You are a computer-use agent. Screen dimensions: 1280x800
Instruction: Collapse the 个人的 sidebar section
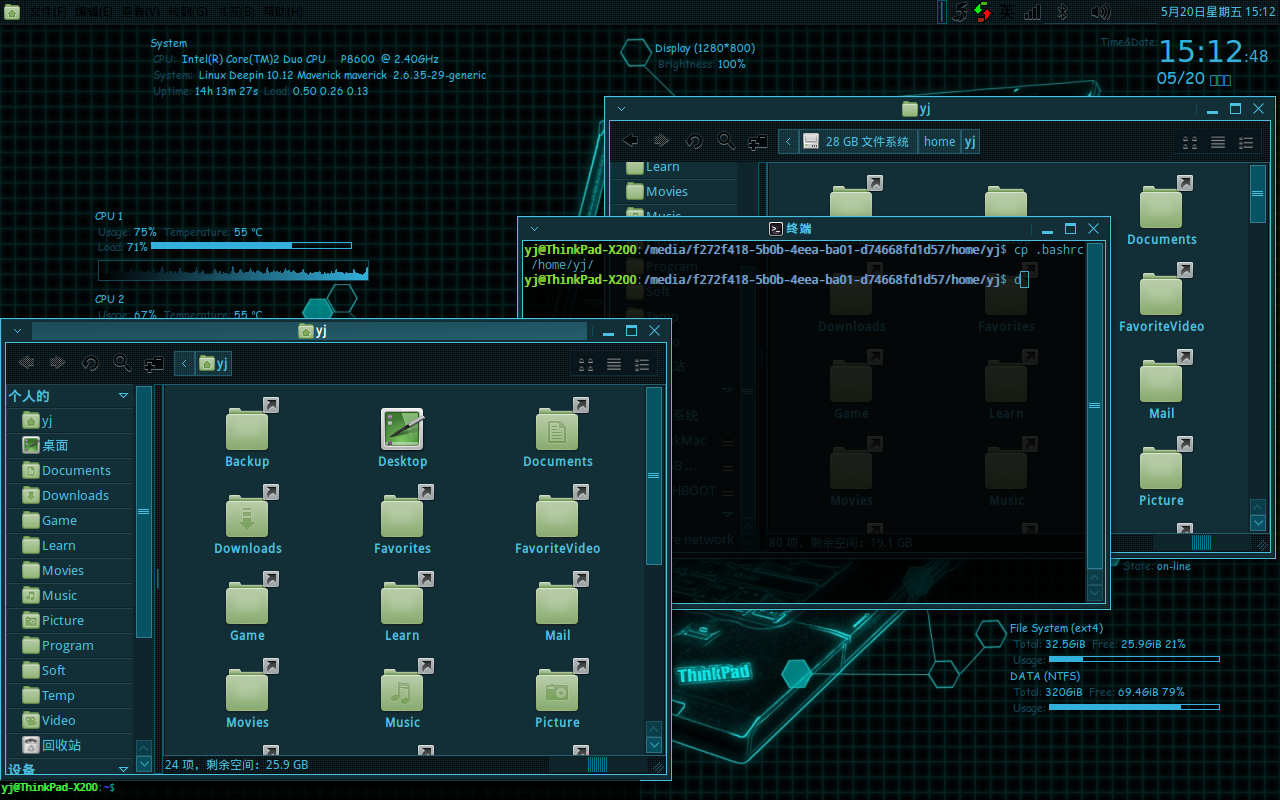point(123,396)
